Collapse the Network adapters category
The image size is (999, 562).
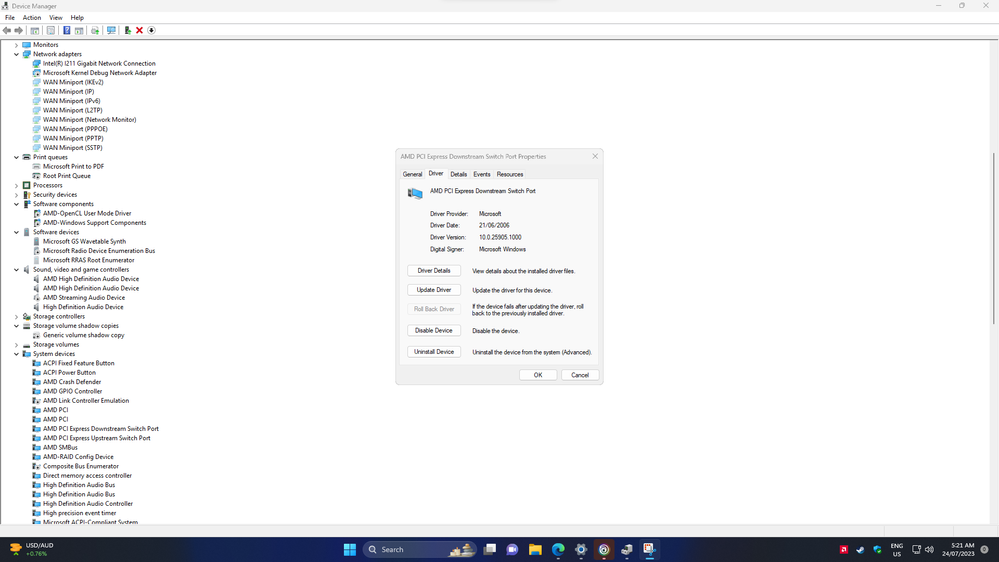[x=17, y=54]
